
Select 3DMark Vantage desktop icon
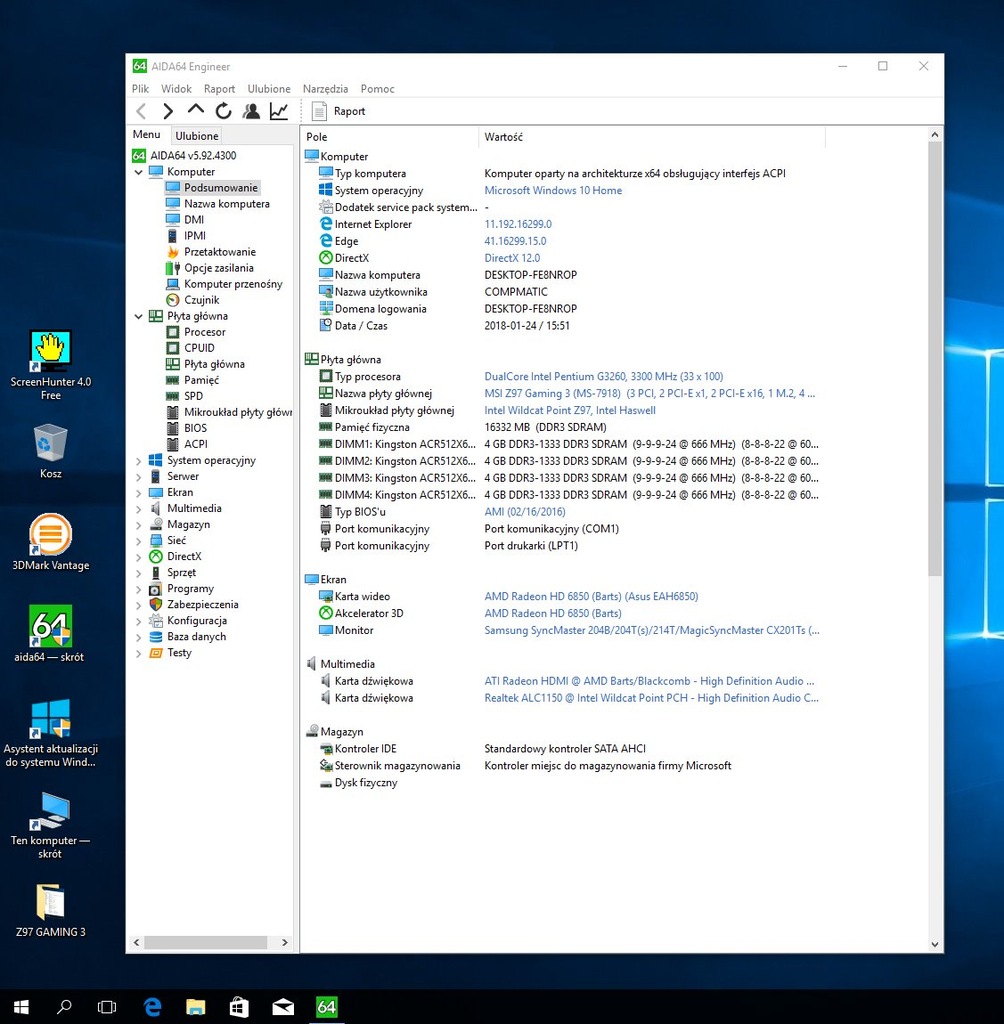50,543
